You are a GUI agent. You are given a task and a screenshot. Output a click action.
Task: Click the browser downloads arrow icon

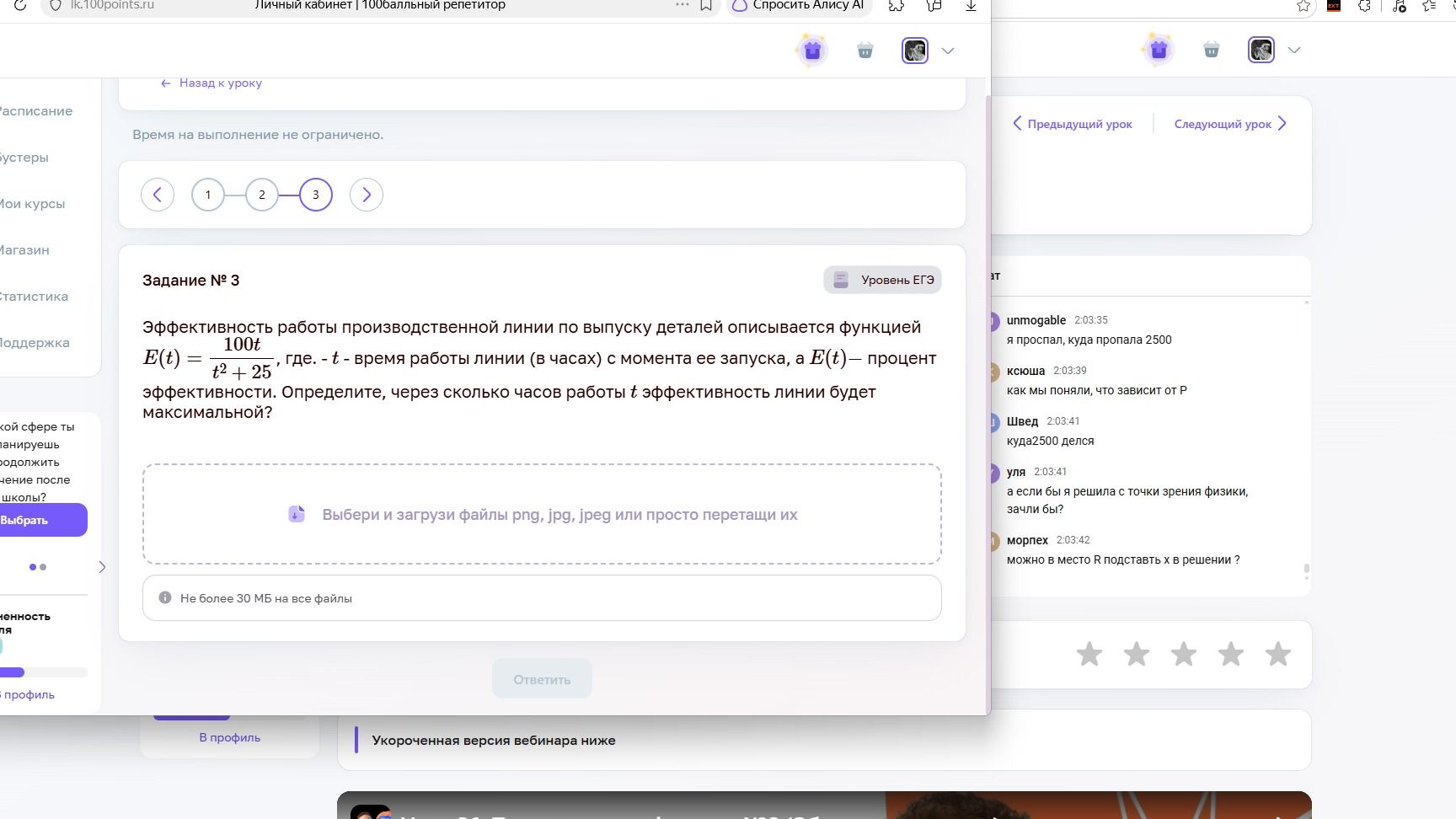point(971,5)
